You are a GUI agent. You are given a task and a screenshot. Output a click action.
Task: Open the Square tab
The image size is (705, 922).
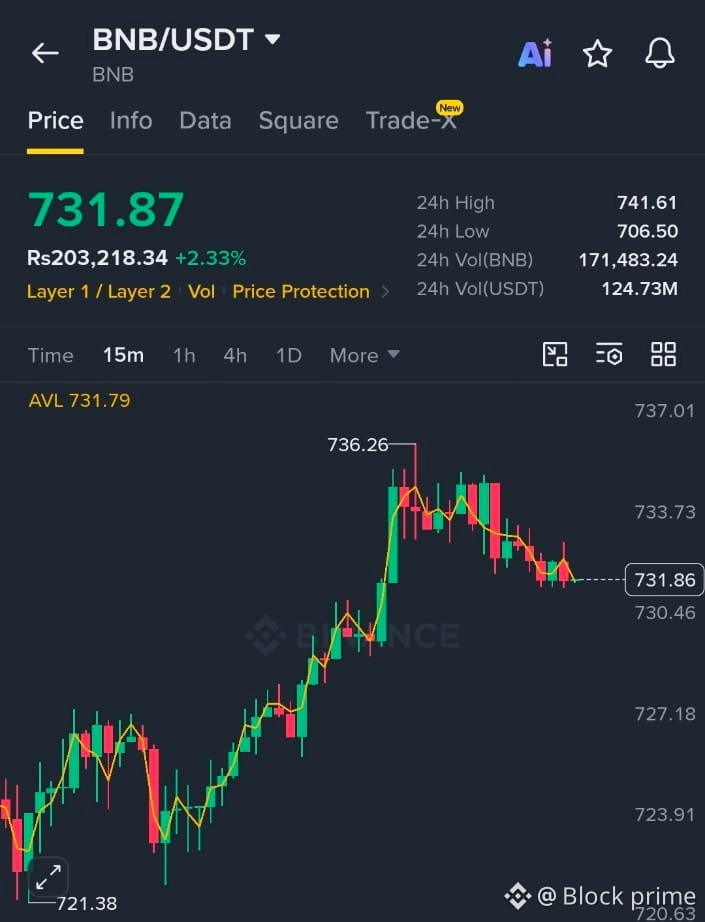tap(299, 121)
